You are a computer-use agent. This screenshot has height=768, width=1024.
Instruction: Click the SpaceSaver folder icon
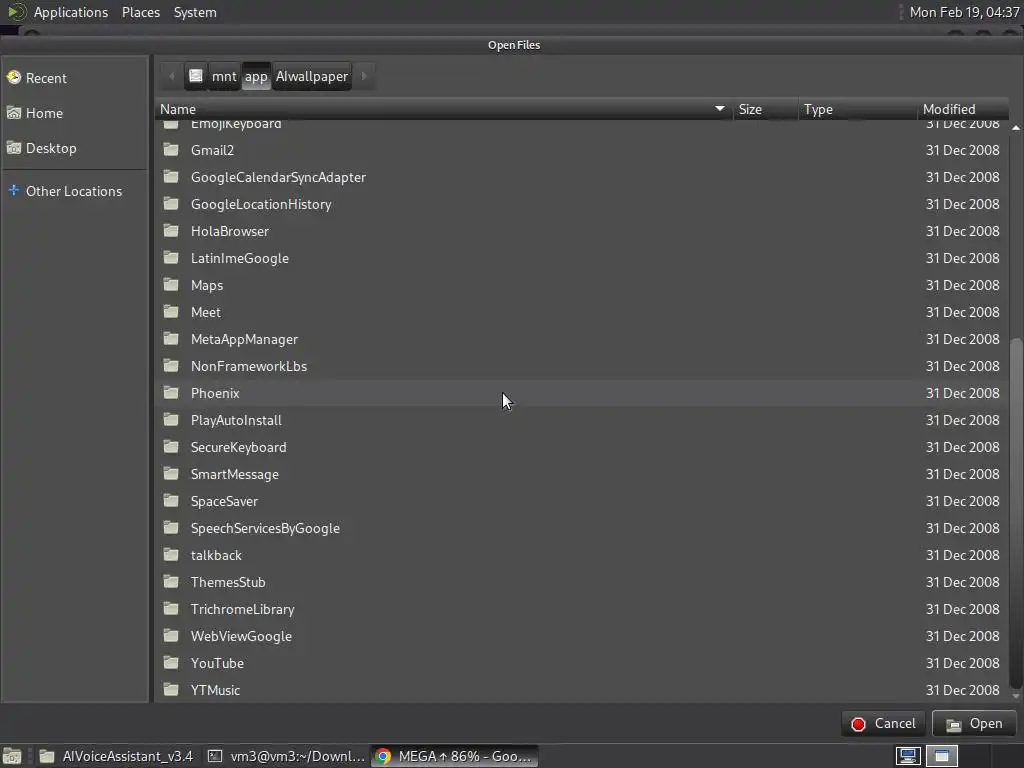point(171,500)
